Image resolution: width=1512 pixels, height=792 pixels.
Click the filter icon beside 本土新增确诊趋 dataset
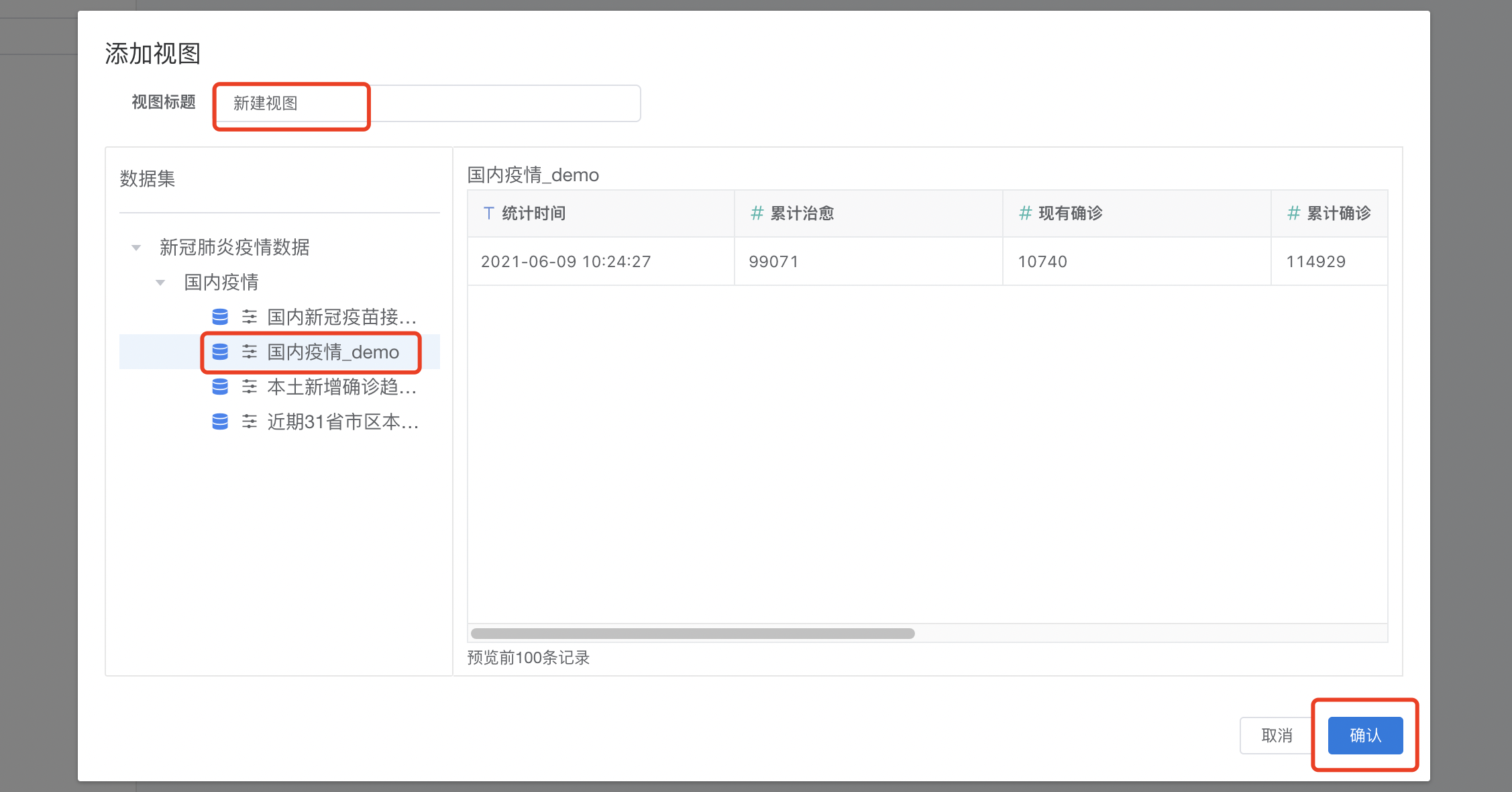click(249, 387)
